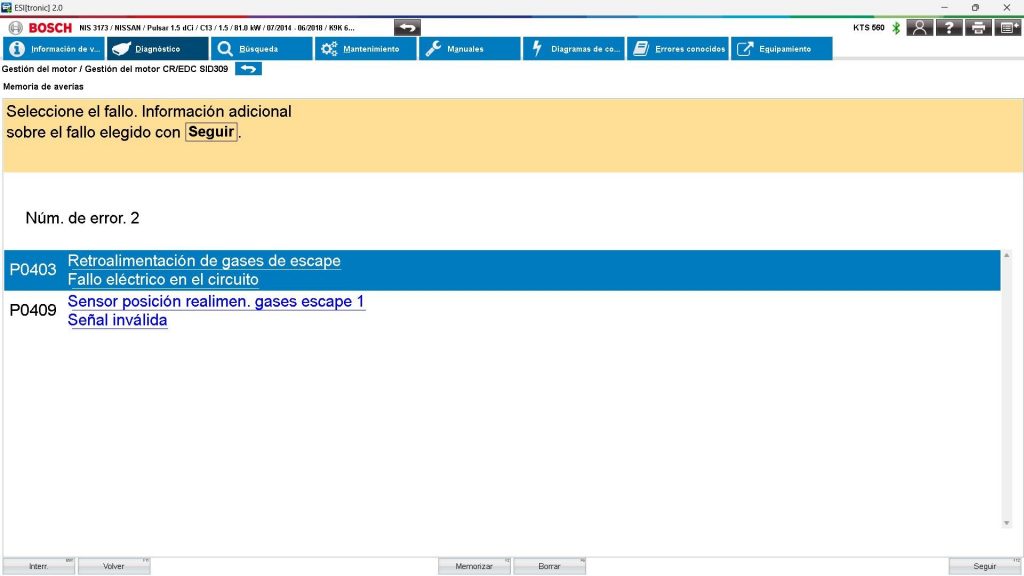Click the vehicle description NIS 3173 text
Image resolution: width=1024 pixels, height=576 pixels.
pos(217,28)
